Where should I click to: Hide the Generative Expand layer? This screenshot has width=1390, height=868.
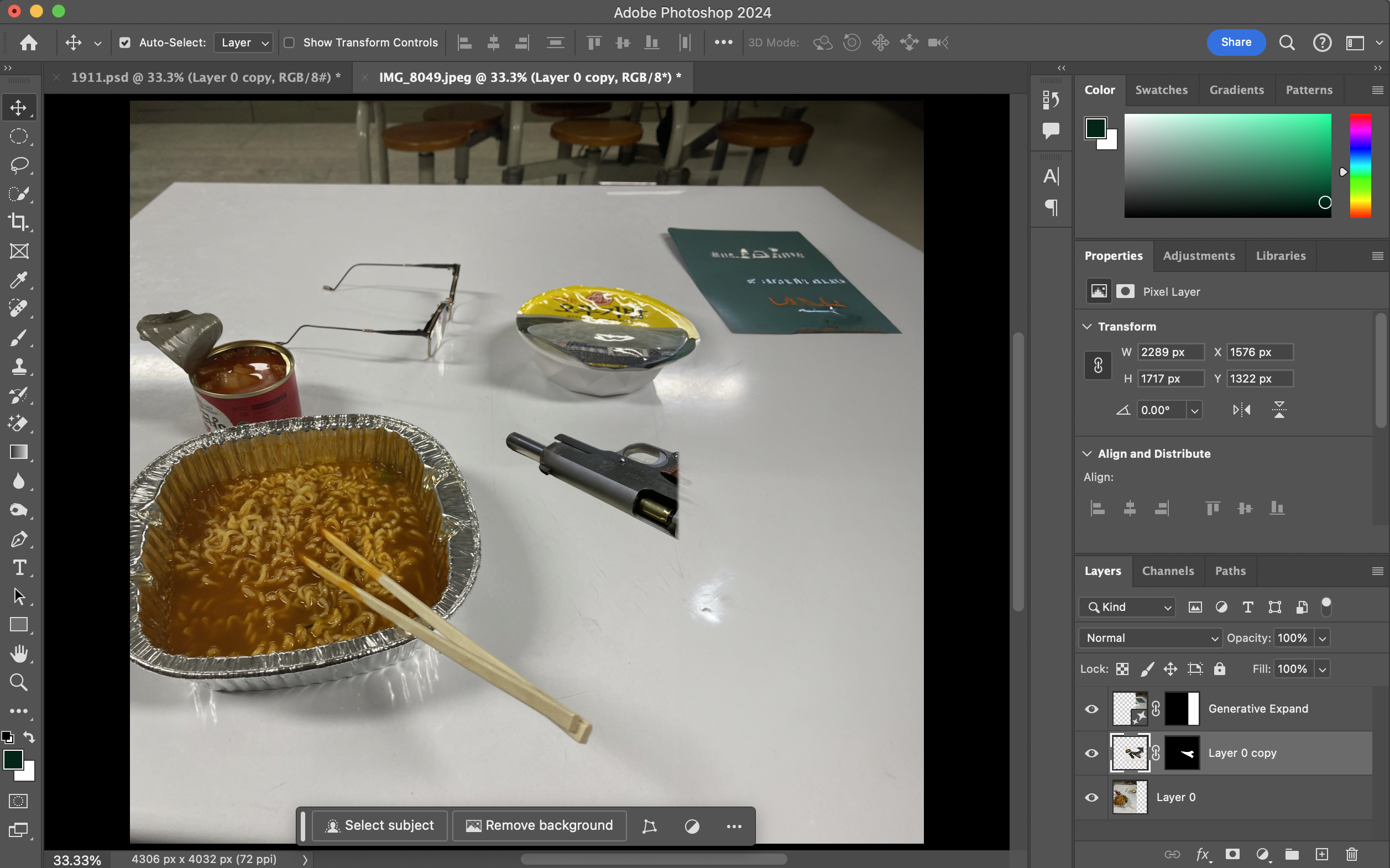click(1091, 709)
